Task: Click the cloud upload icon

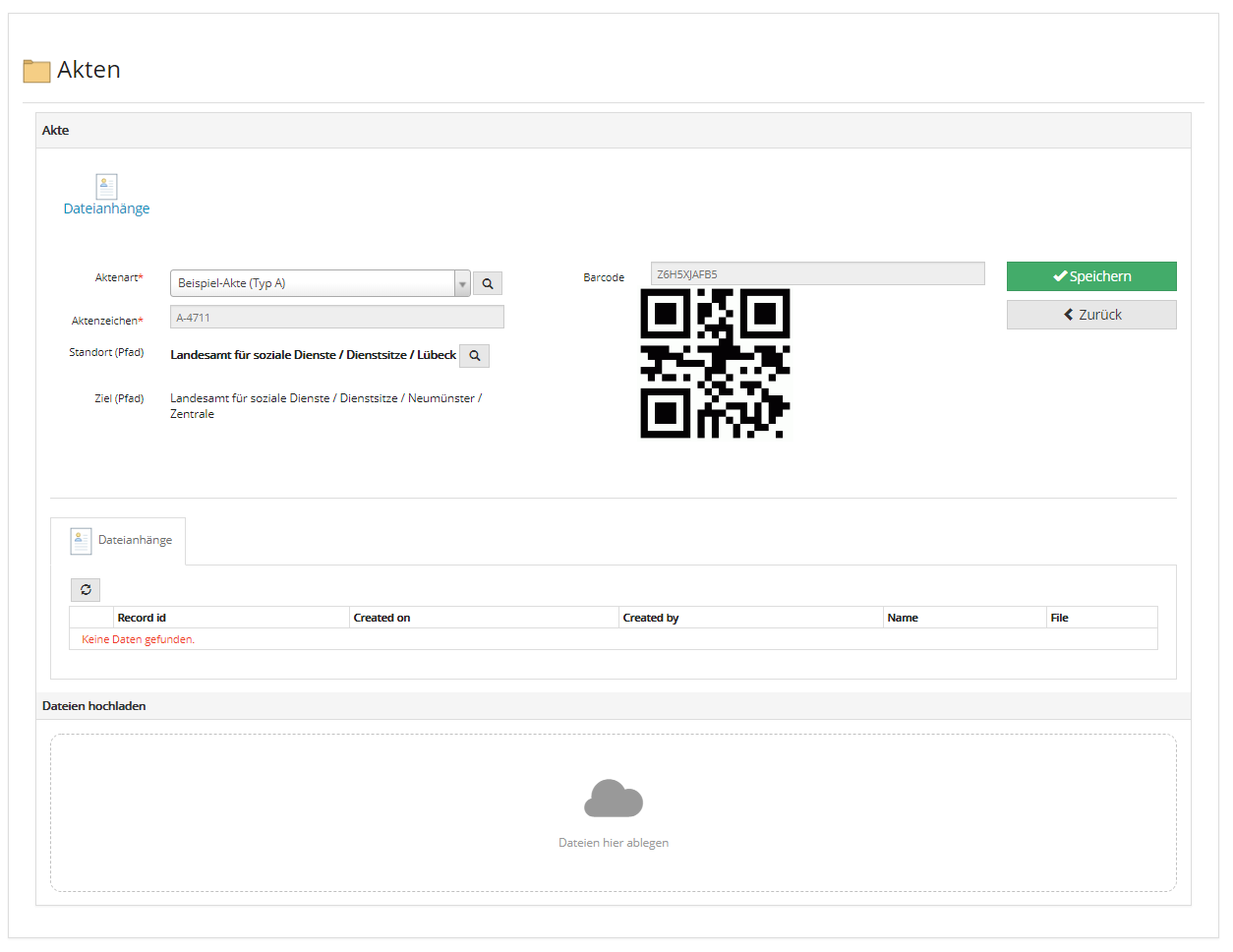Action: point(614,799)
